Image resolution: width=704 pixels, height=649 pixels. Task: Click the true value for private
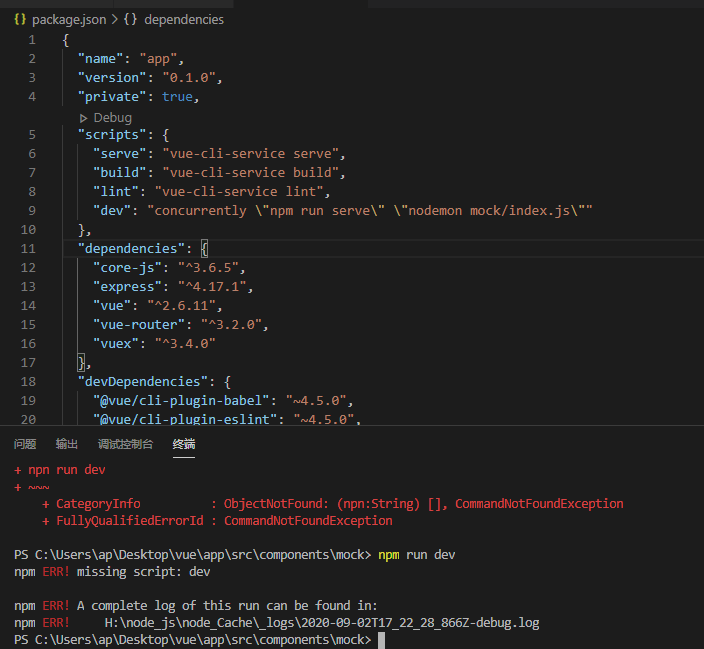pyautogui.click(x=177, y=97)
